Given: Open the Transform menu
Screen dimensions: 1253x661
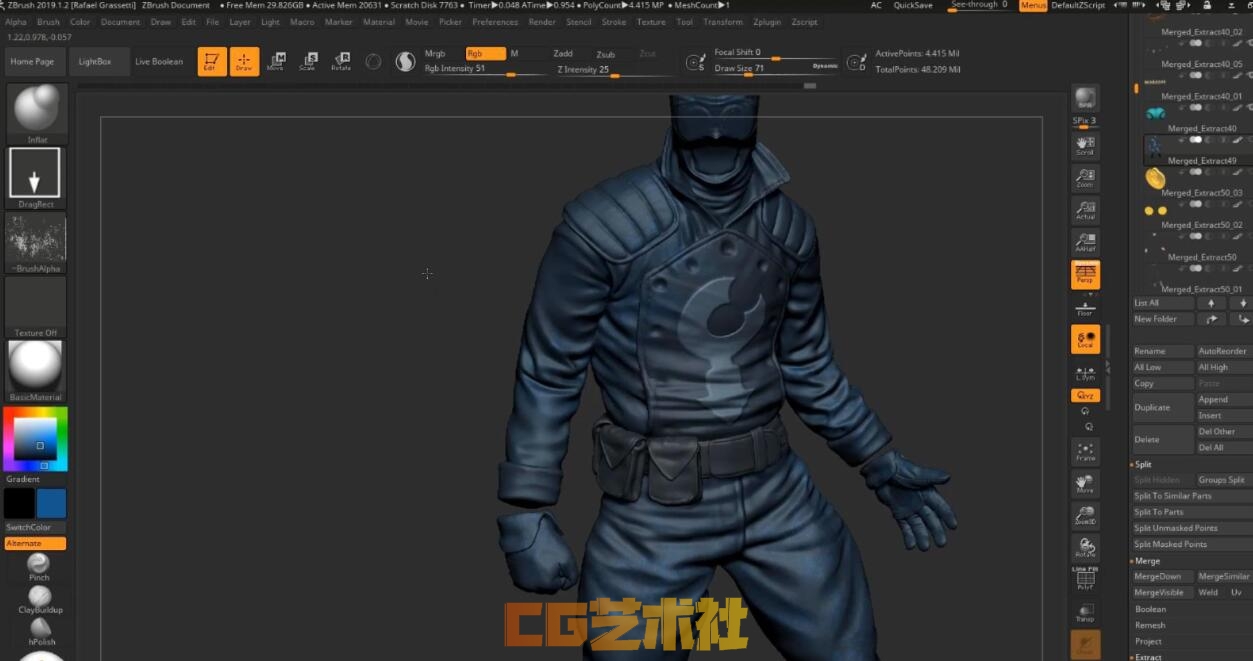Looking at the screenshot, I should [722, 22].
